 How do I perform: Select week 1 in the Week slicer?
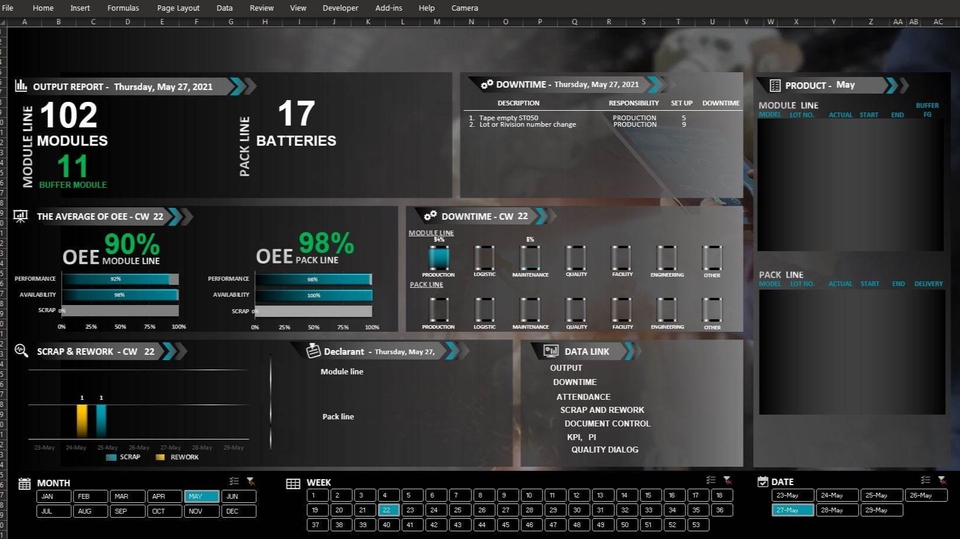[317, 495]
